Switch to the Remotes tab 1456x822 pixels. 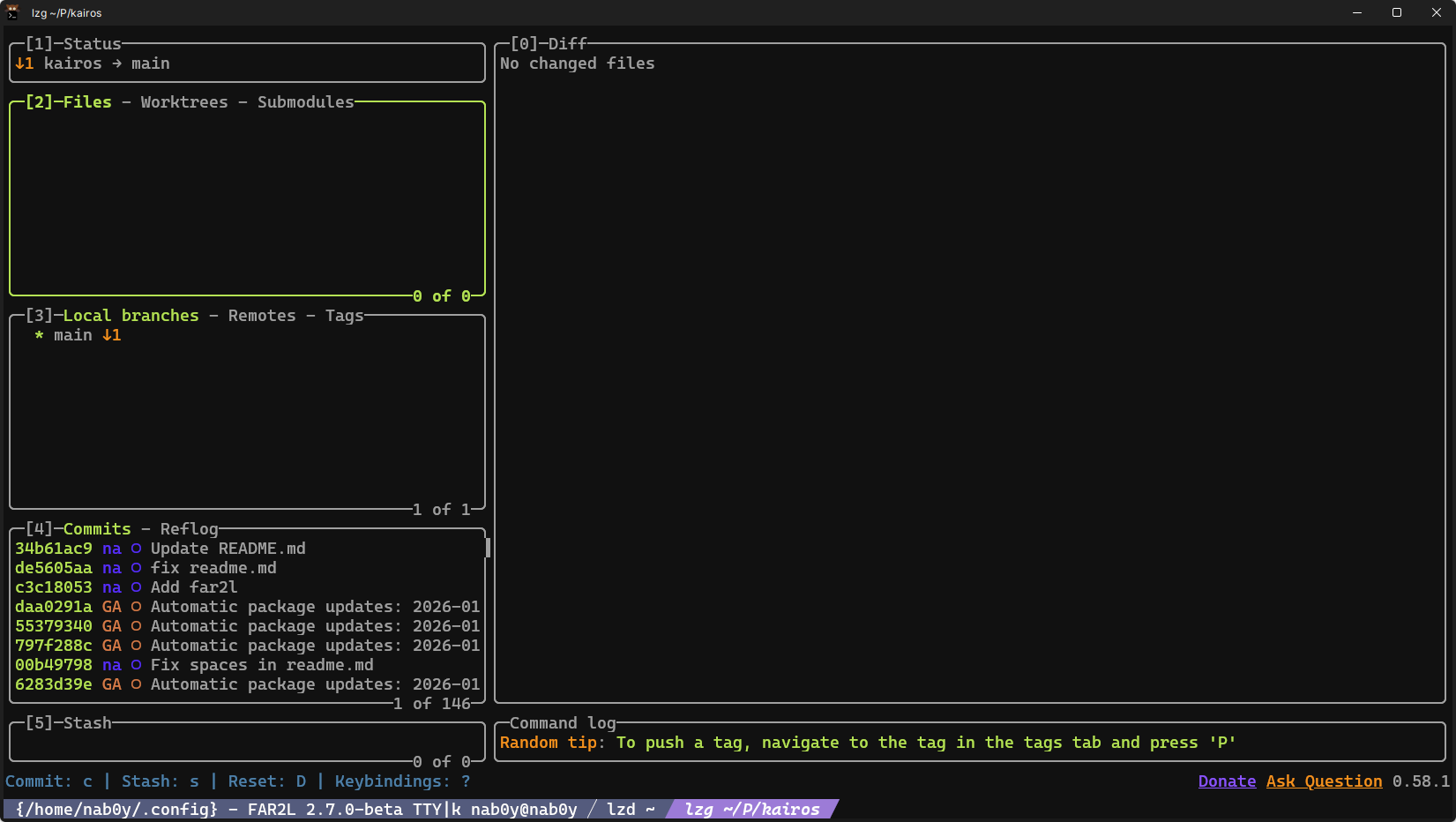(262, 316)
